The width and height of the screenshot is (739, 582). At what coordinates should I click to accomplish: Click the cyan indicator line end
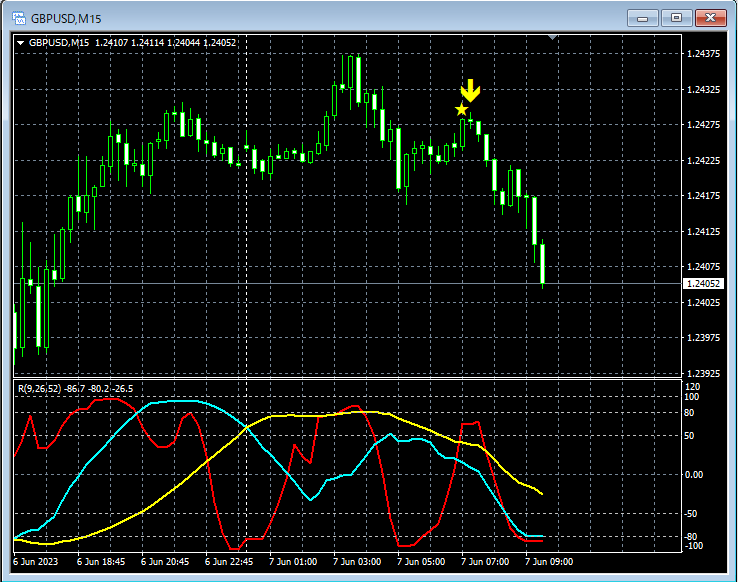click(544, 537)
